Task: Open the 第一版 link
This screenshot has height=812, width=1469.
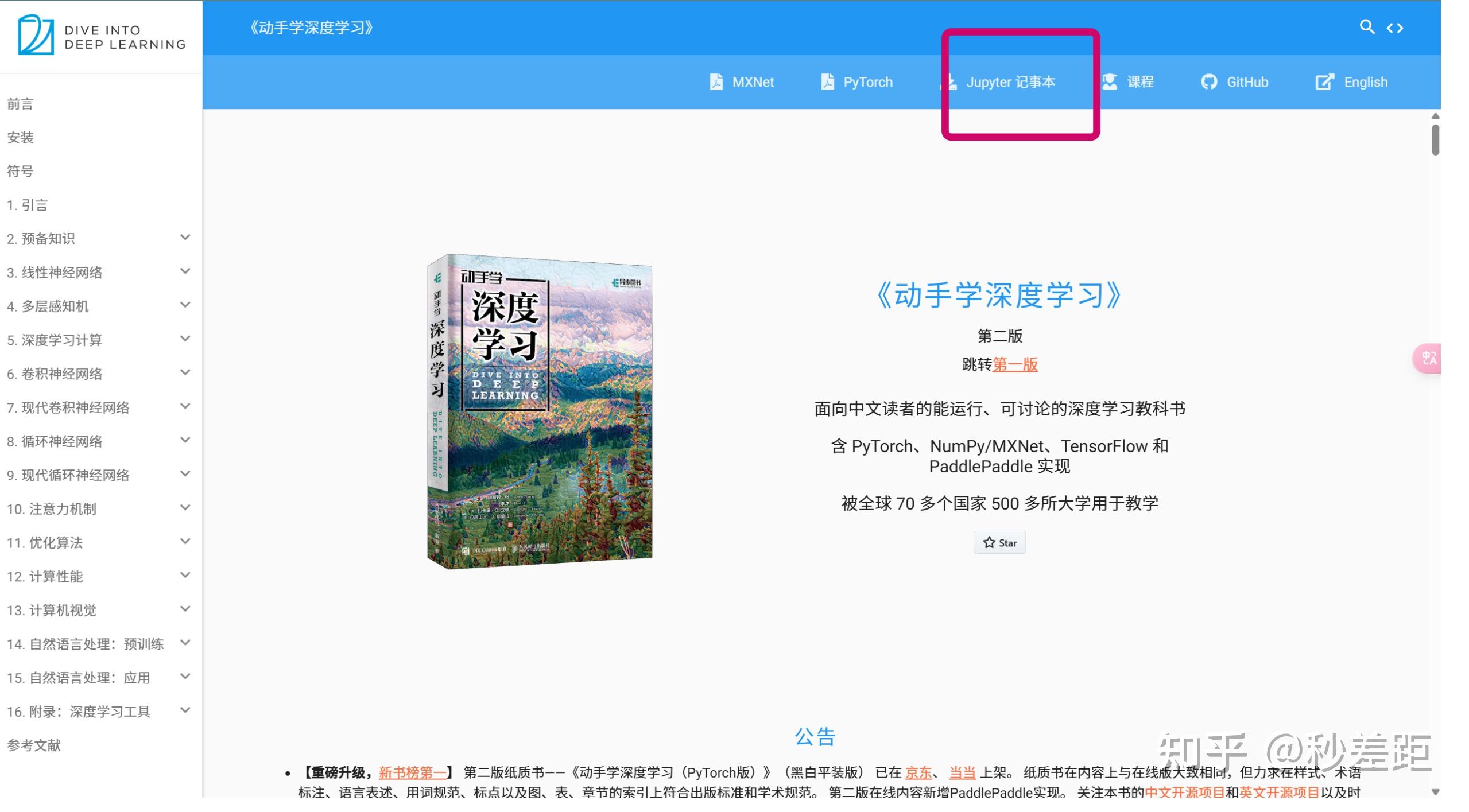Action: 1015,365
